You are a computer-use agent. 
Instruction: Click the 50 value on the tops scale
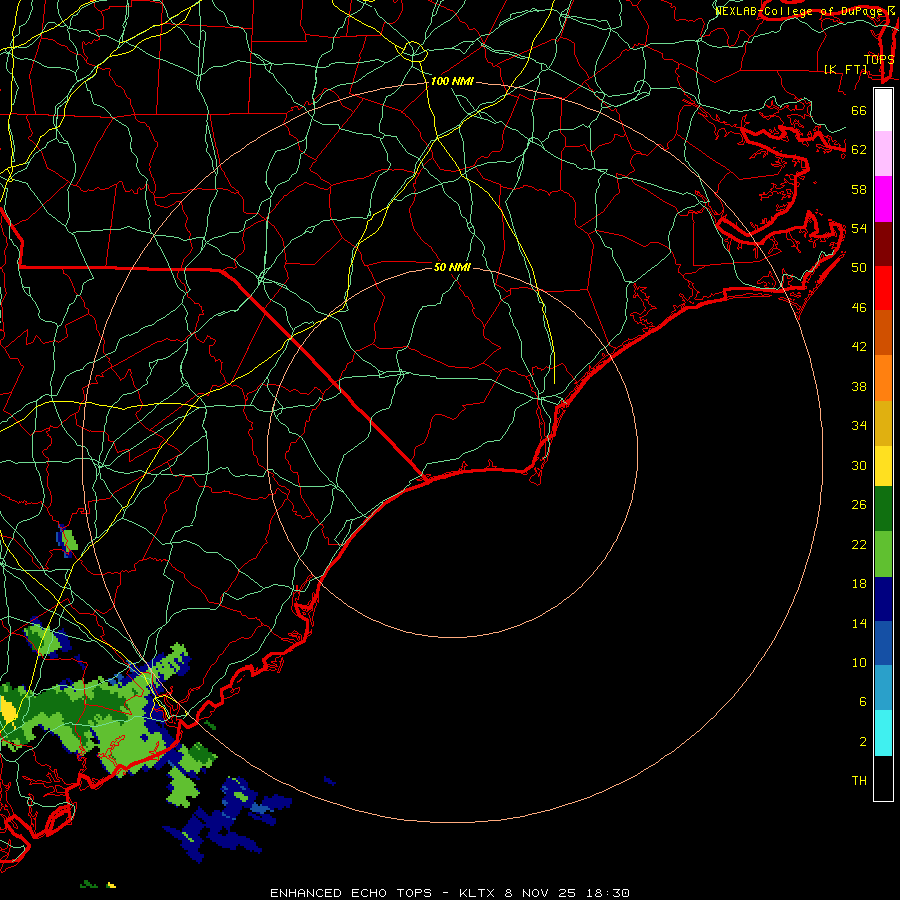859,268
